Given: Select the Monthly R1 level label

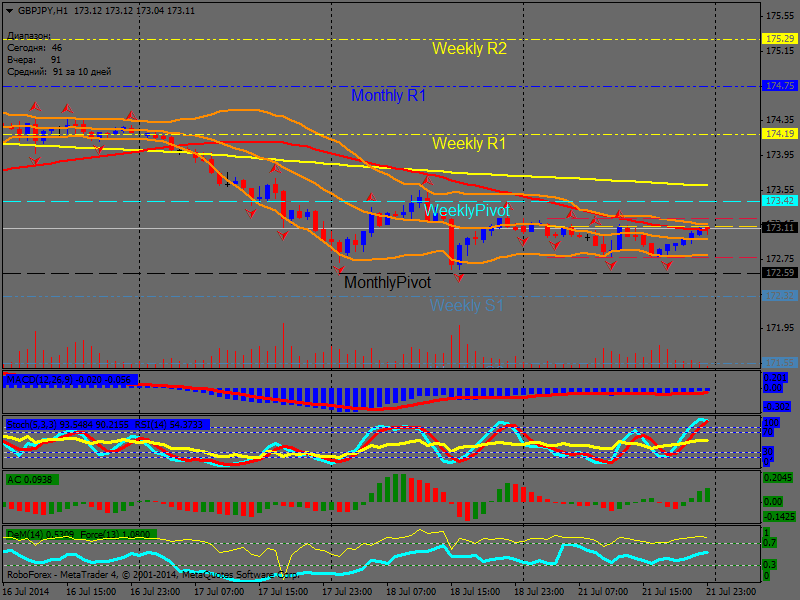Looking at the screenshot, I should coord(388,96).
